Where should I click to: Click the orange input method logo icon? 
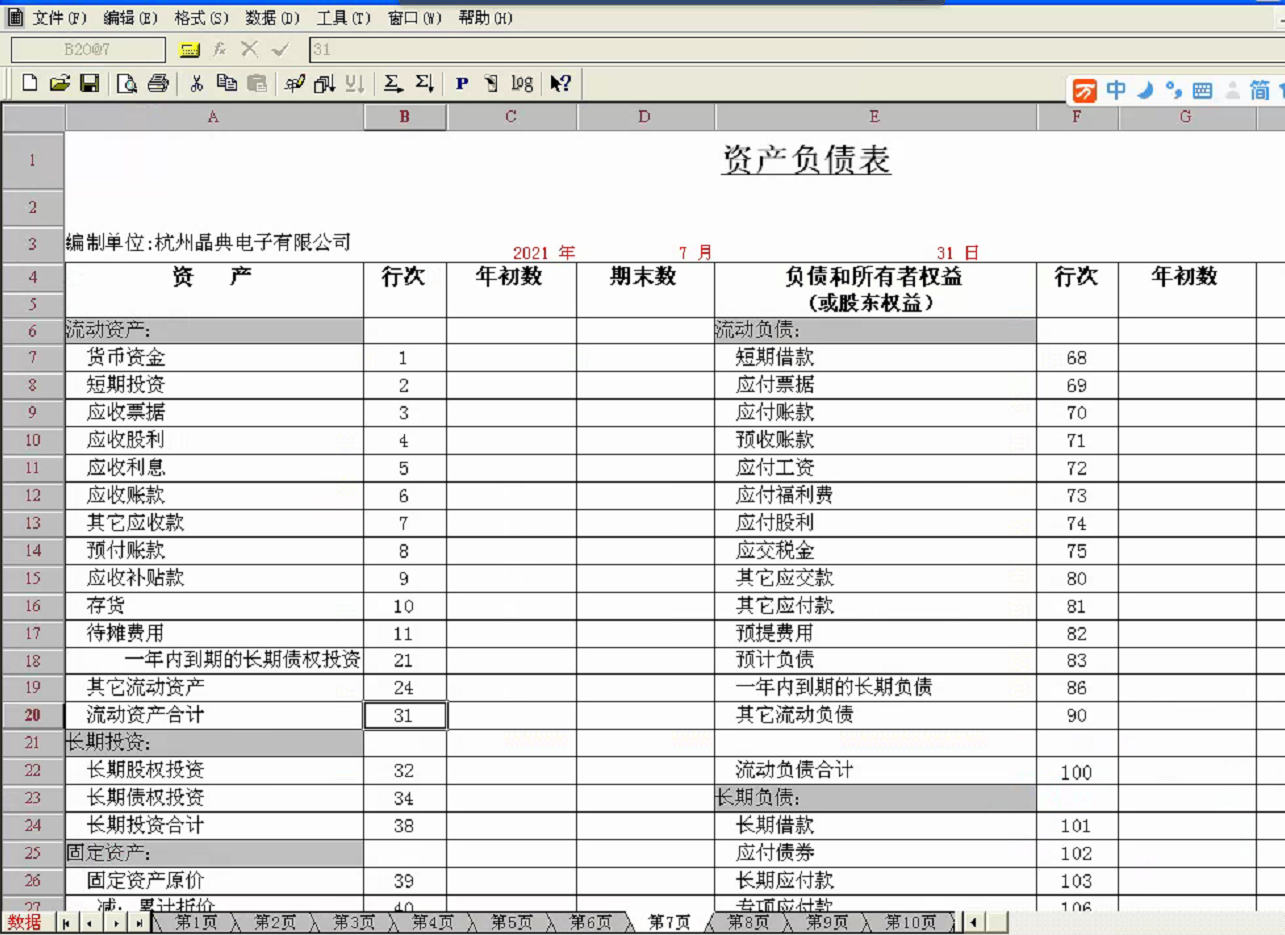point(1085,91)
